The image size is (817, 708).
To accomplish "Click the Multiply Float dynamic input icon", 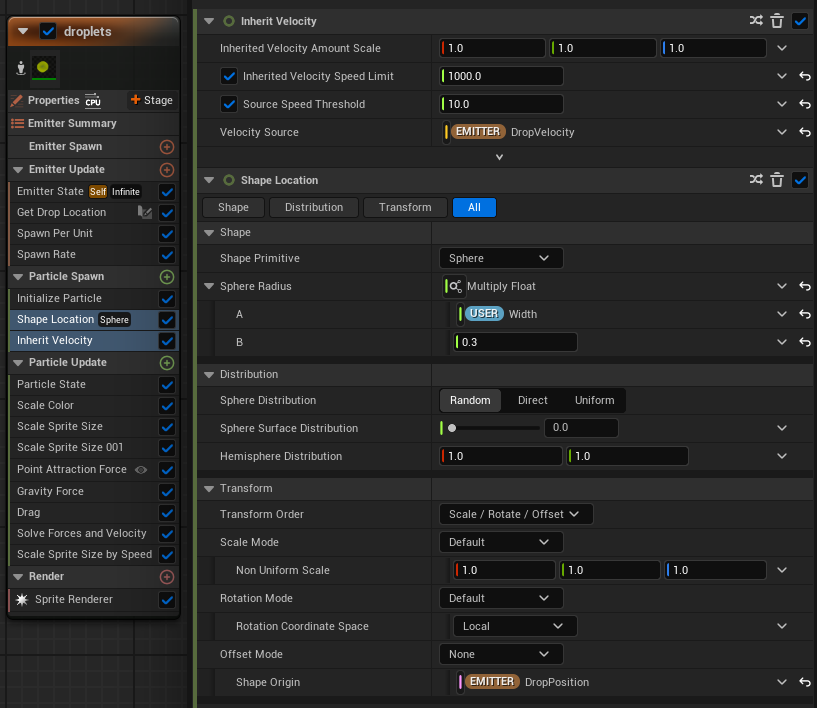I will click(x=454, y=286).
